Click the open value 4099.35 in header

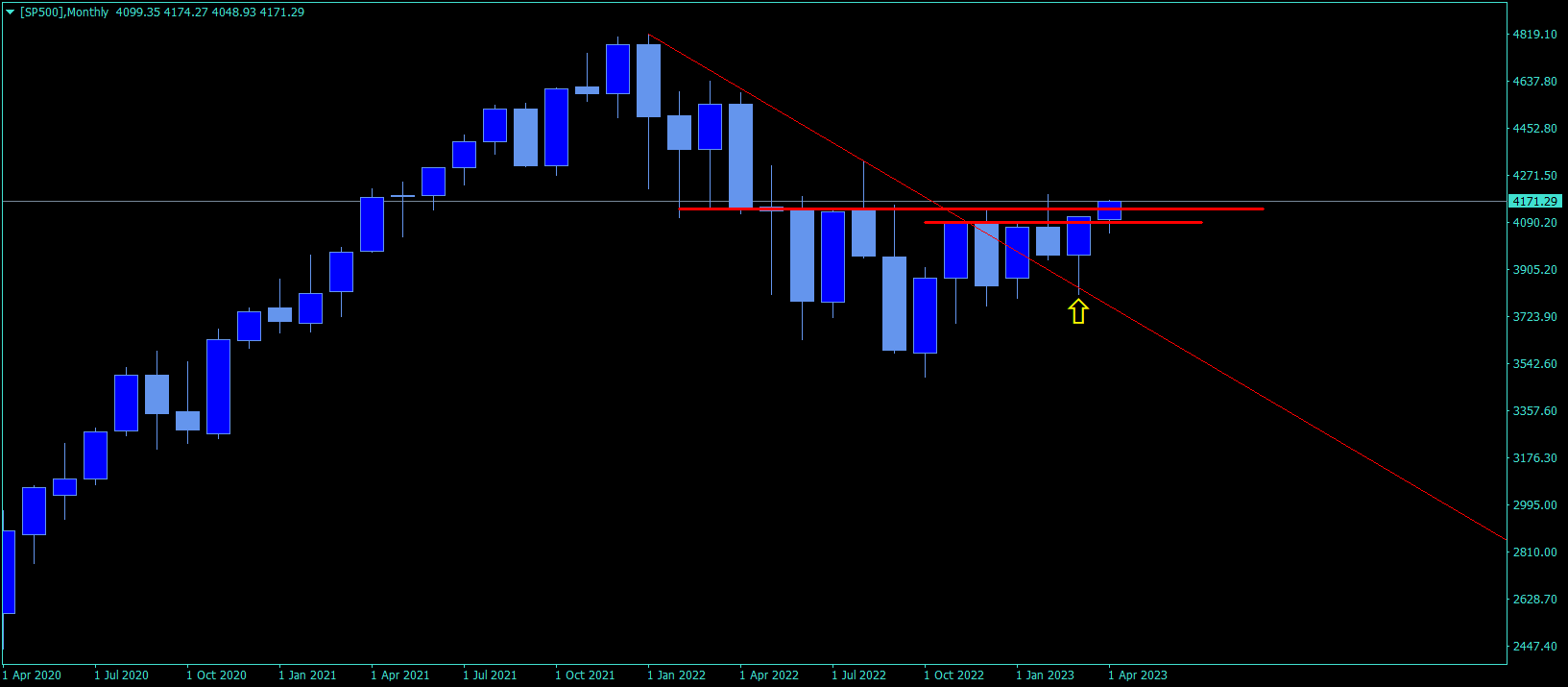(138, 12)
